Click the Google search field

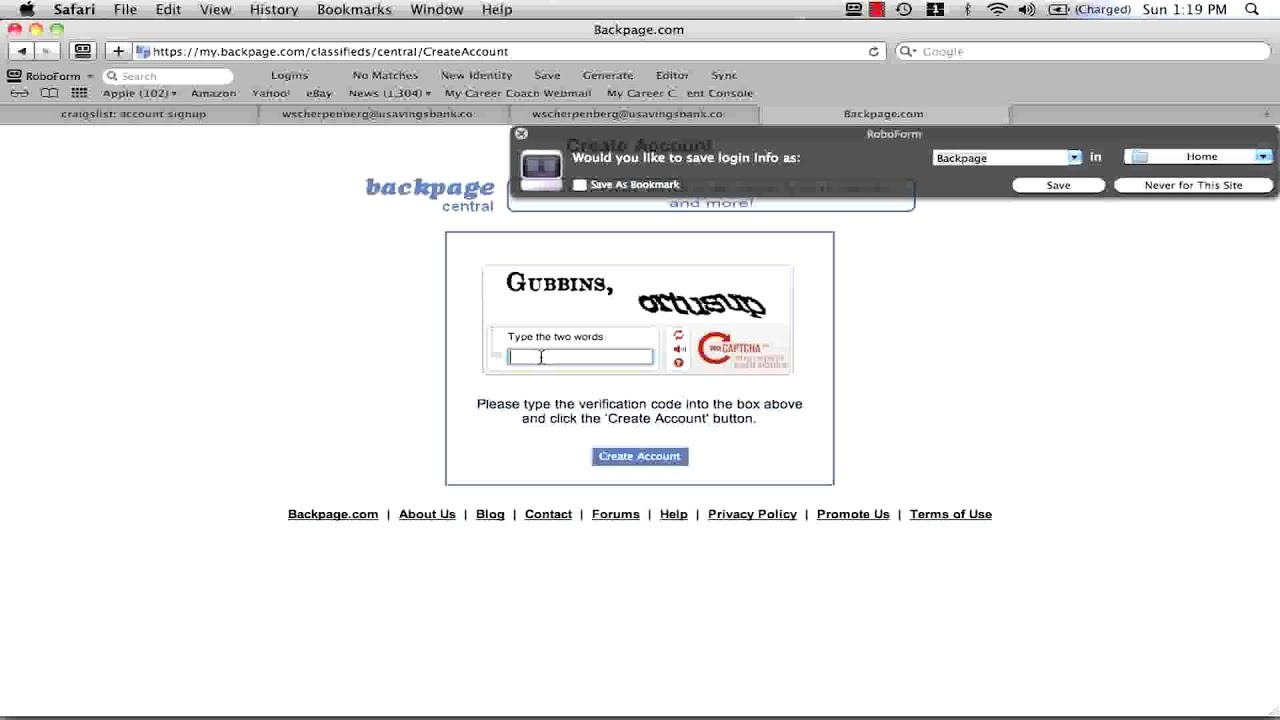(x=1082, y=51)
